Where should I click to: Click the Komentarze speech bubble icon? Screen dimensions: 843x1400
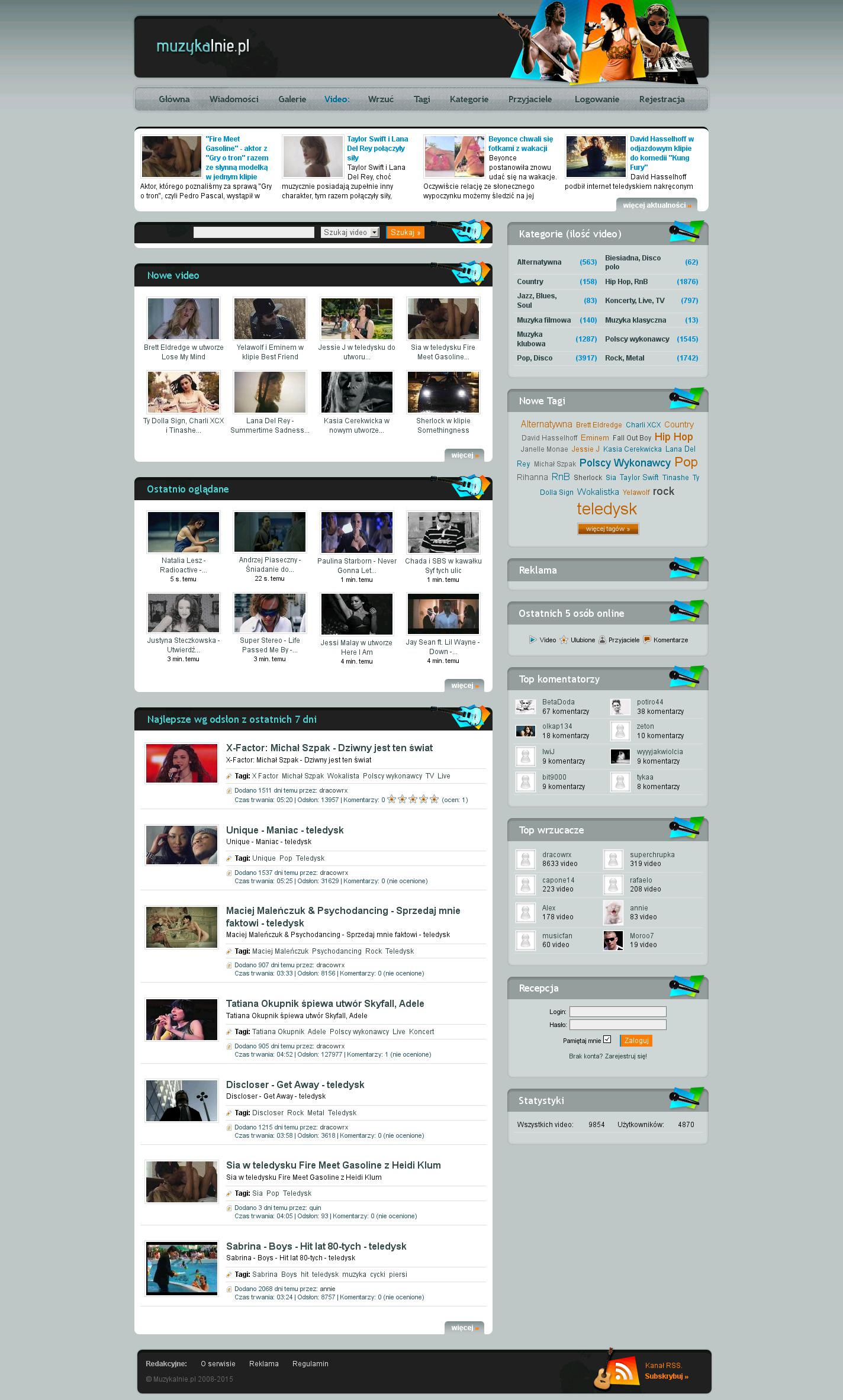pyautogui.click(x=647, y=639)
